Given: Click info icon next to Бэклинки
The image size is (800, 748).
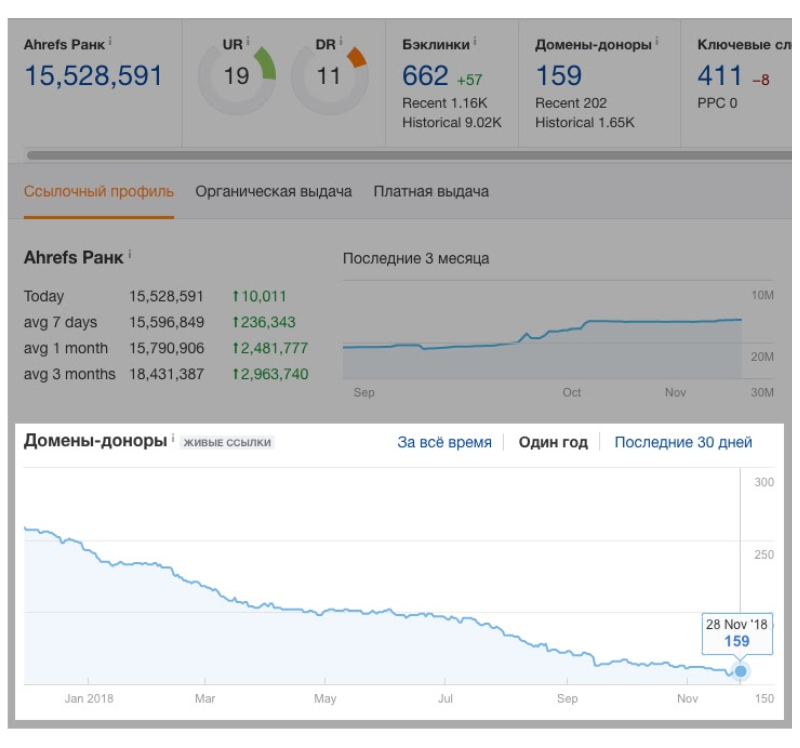Looking at the screenshot, I should click(x=474, y=42).
